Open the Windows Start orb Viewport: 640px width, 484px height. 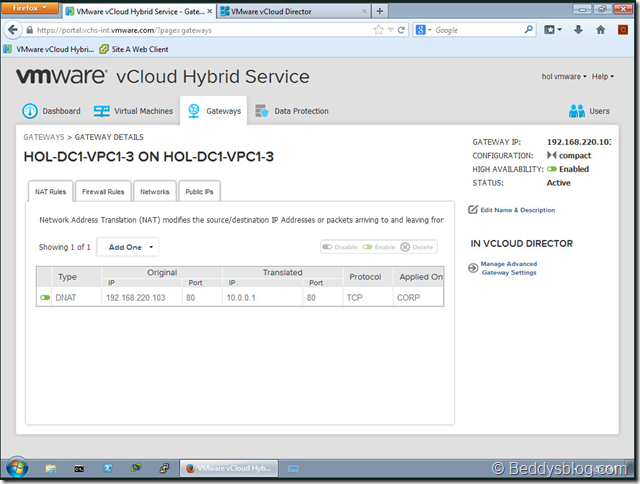click(17, 468)
